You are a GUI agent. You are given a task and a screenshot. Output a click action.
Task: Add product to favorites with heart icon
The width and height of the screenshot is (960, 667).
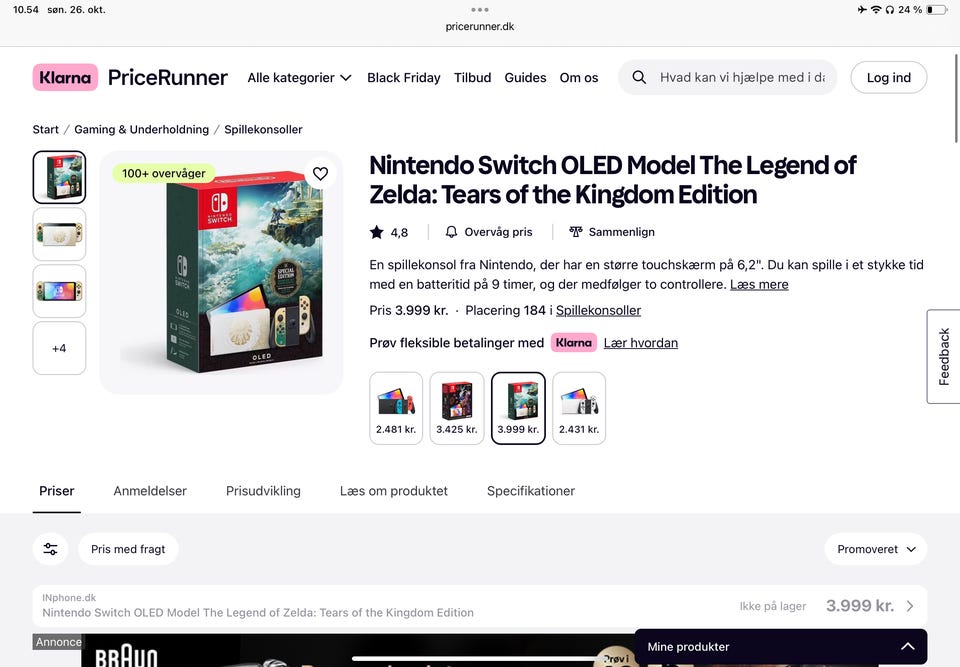pyautogui.click(x=320, y=174)
